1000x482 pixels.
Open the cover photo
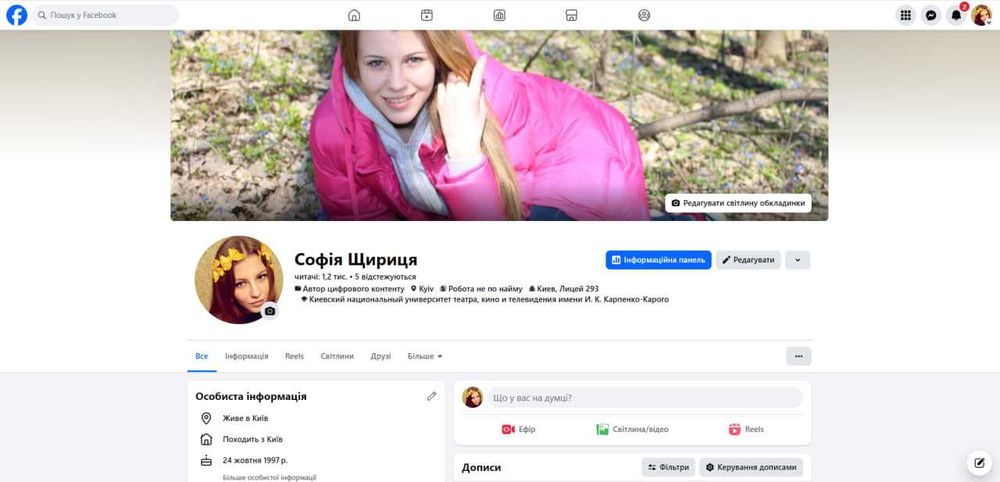[499, 126]
